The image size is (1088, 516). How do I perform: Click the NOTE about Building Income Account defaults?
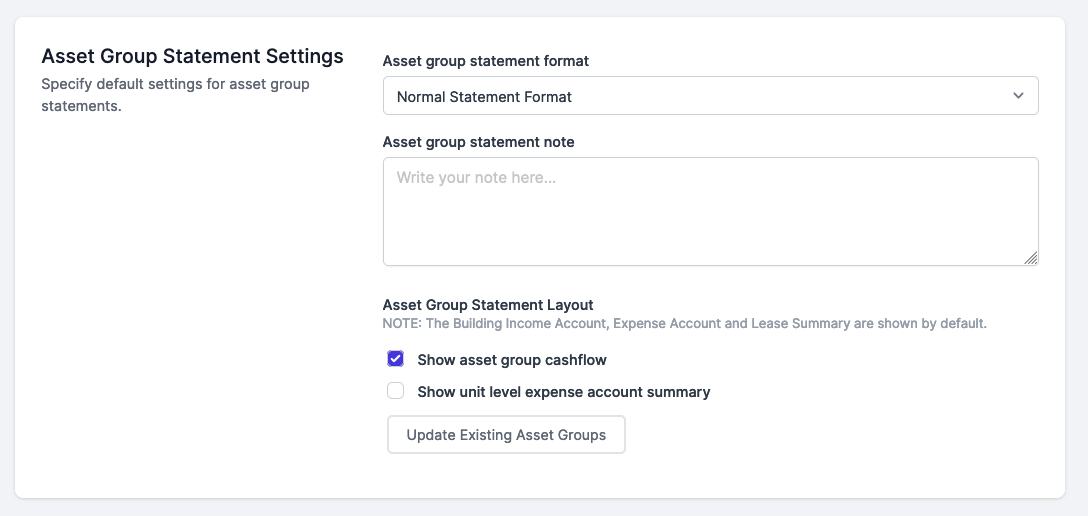[x=685, y=324]
